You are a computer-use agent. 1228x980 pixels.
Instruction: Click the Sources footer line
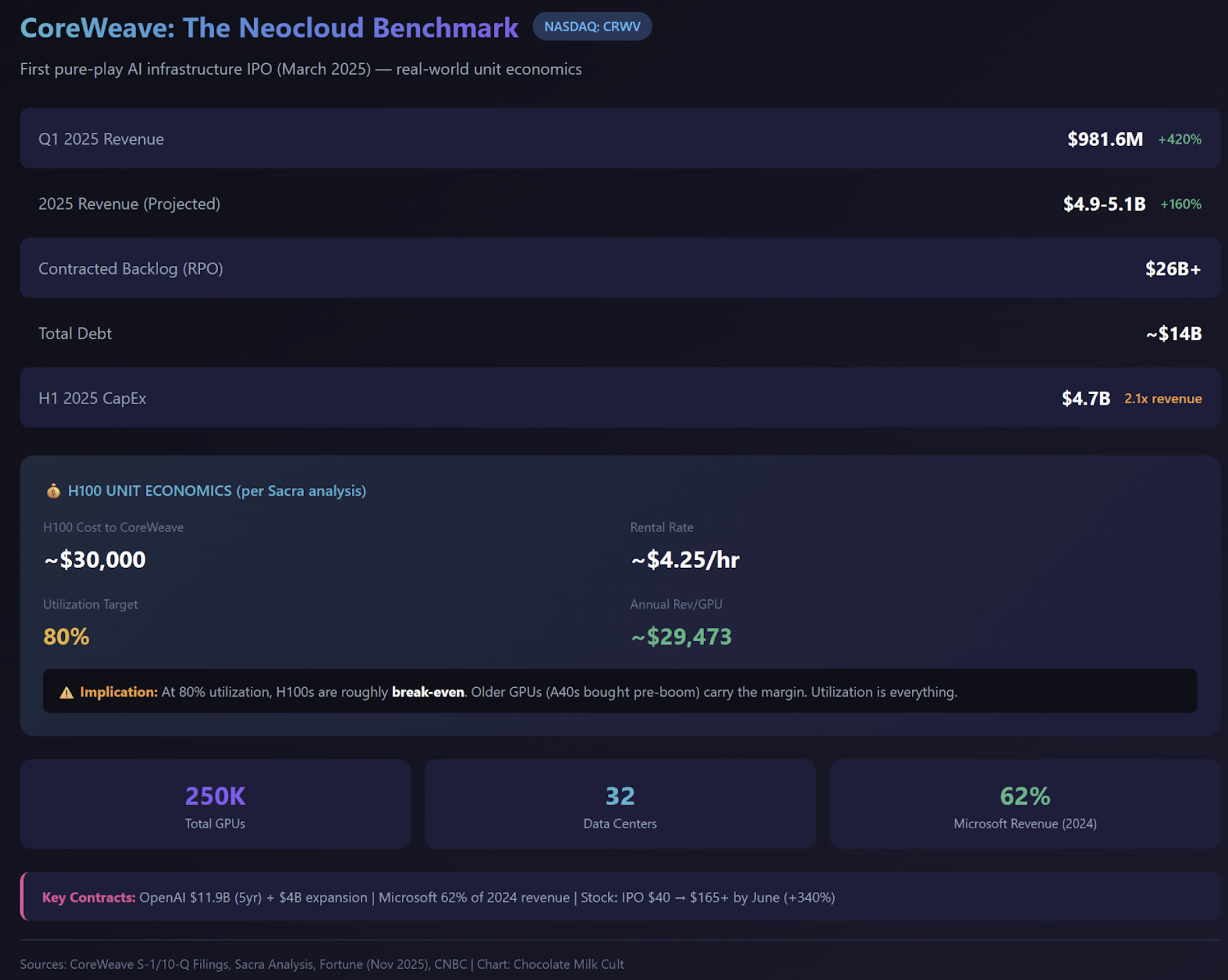[322, 964]
